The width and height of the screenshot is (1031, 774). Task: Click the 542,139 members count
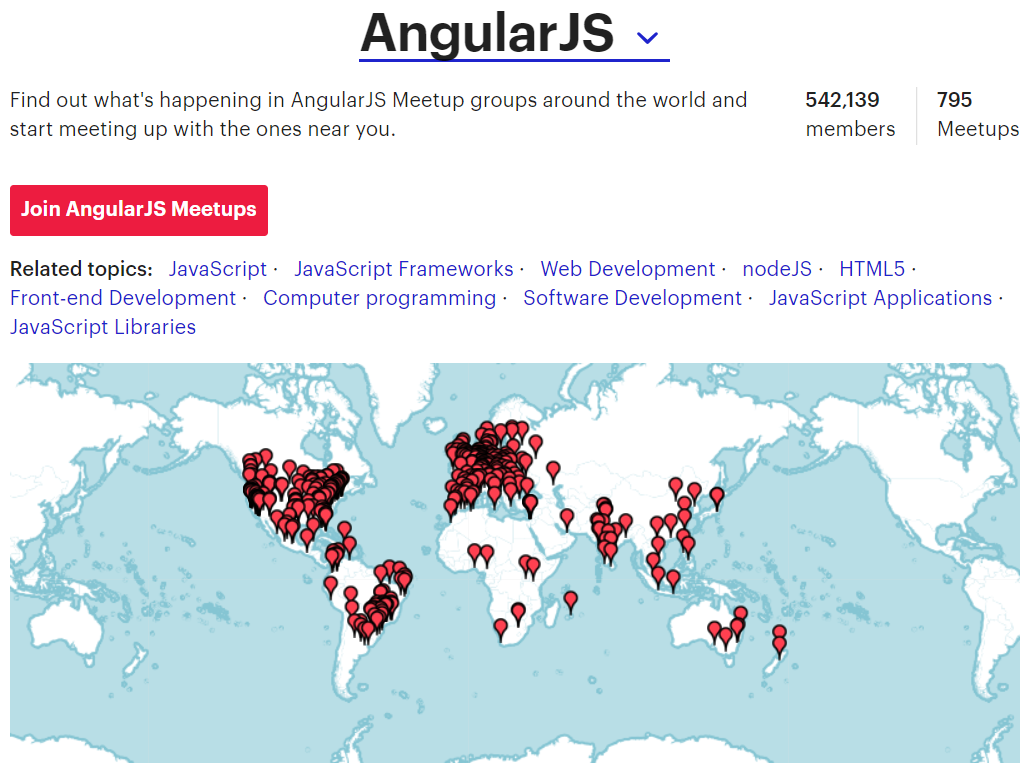coord(850,114)
